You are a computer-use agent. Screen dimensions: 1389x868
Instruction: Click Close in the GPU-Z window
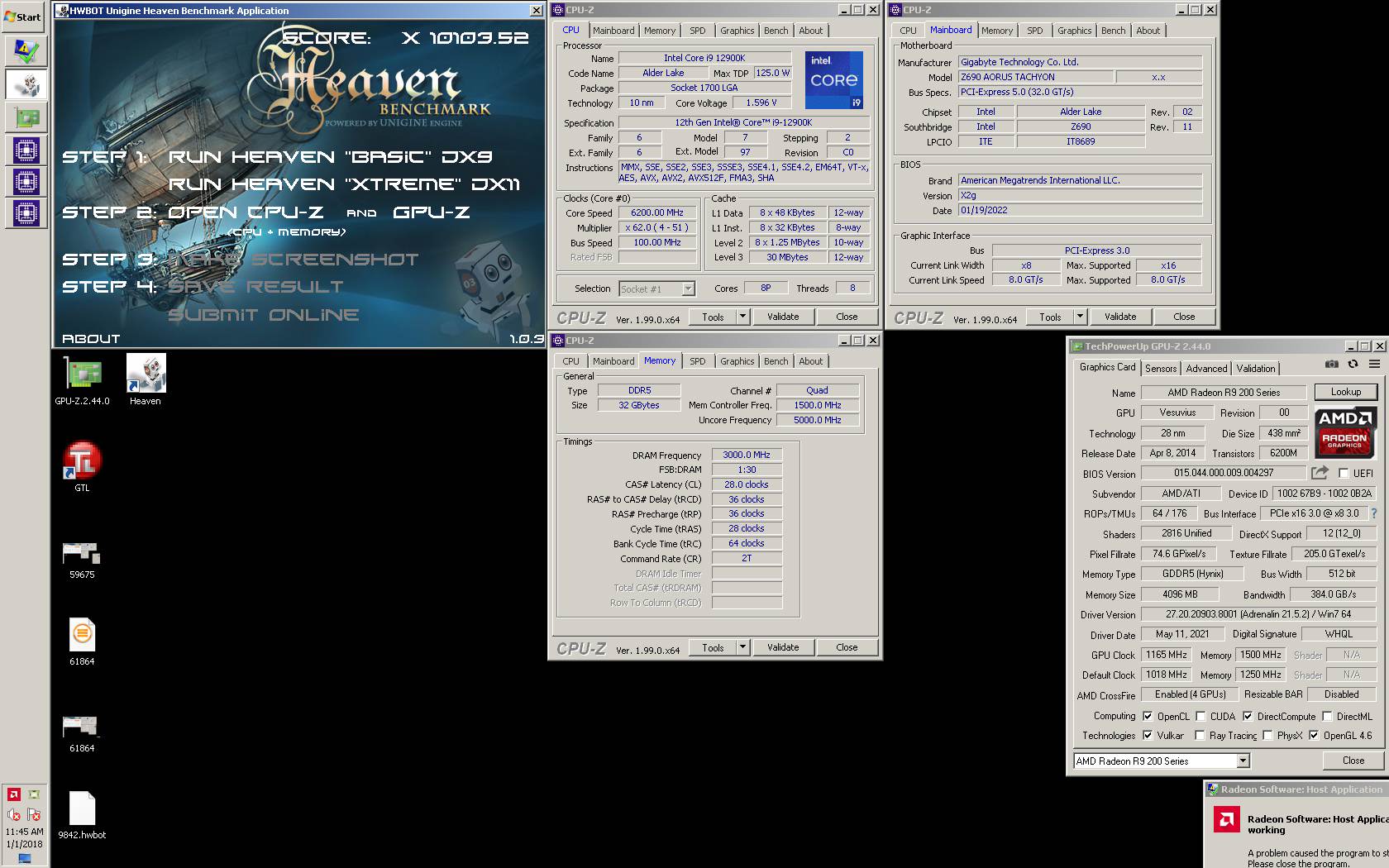(x=1353, y=761)
